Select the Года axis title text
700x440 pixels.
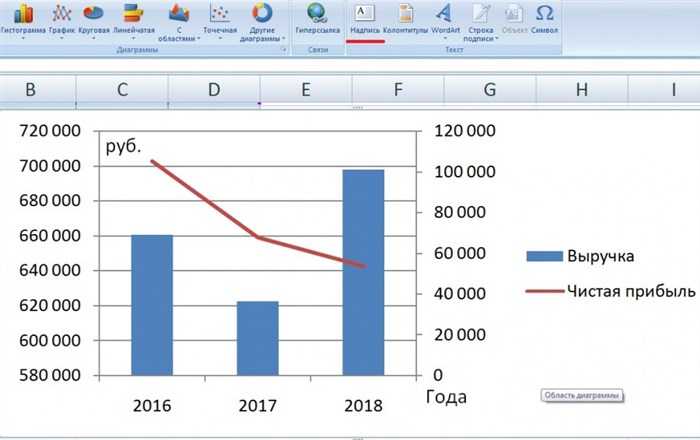point(446,397)
